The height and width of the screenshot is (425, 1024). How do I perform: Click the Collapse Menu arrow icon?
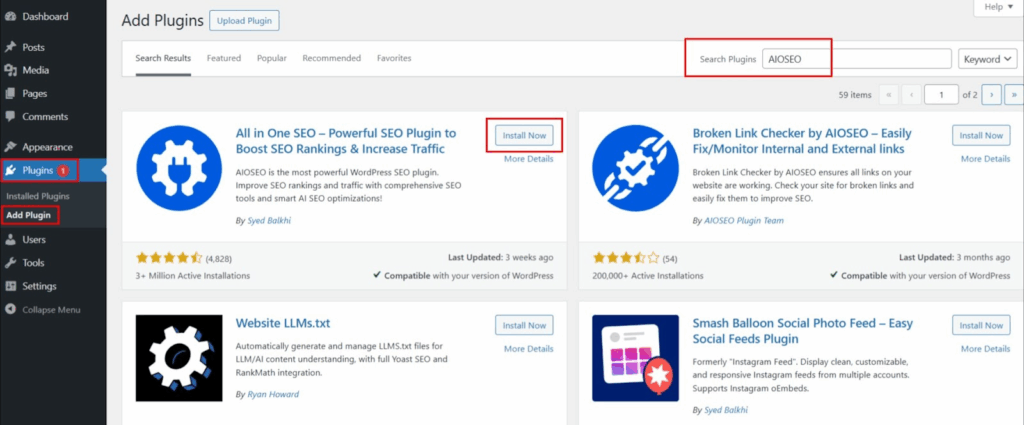[10, 309]
